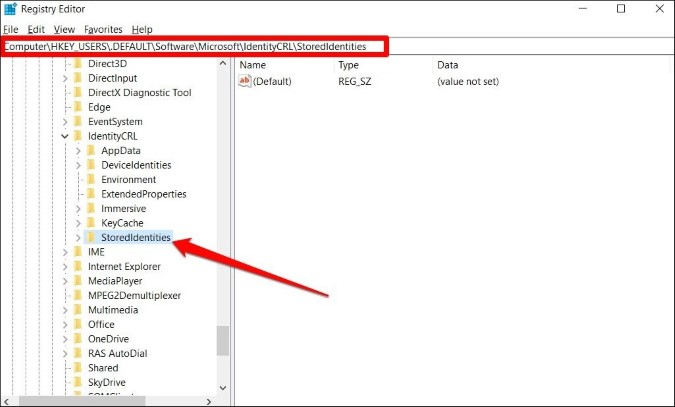Image resolution: width=675 pixels, height=407 pixels.
Task: Select the Office folder icon
Action: coord(78,324)
